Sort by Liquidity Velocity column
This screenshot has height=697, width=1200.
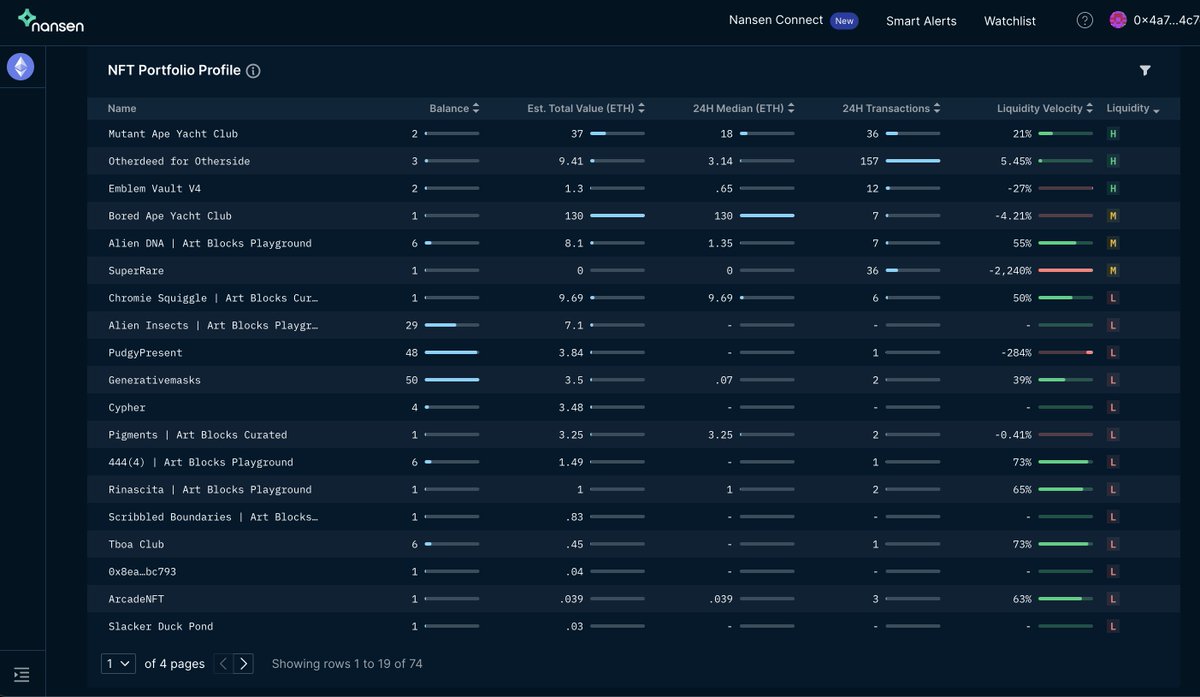pos(1045,108)
